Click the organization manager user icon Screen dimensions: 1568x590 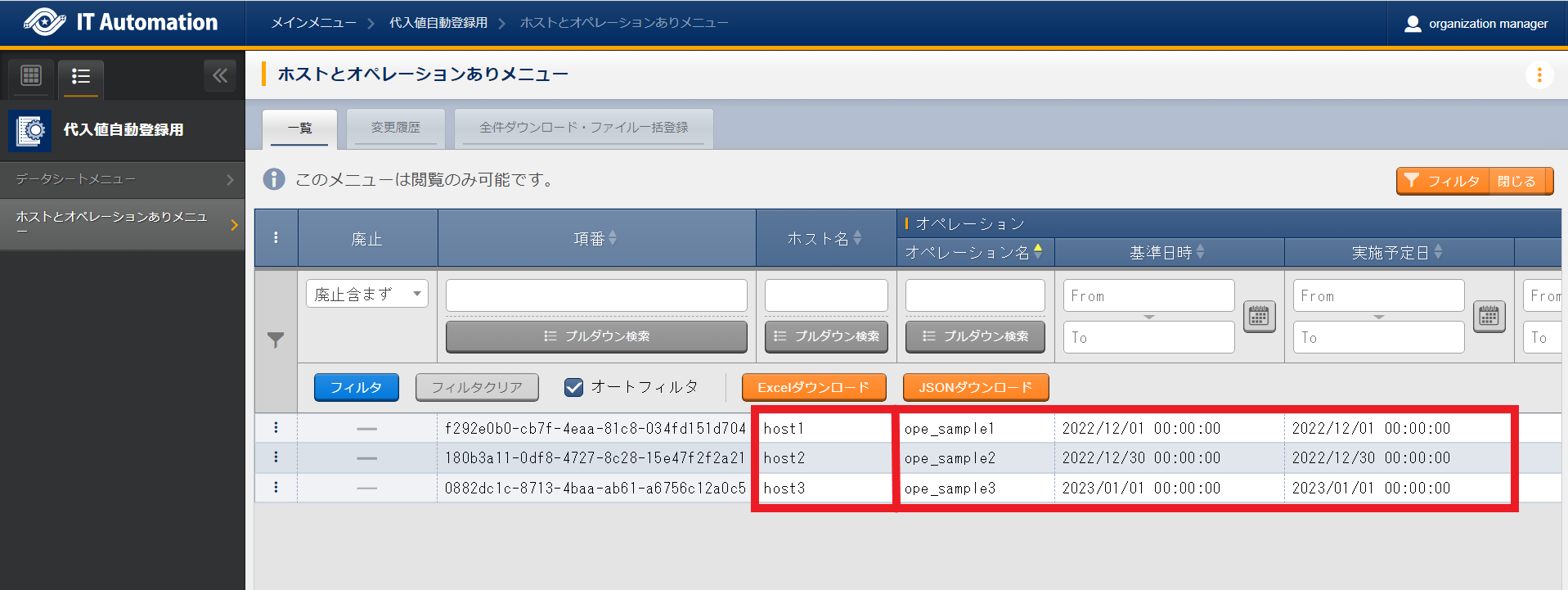pyautogui.click(x=1412, y=24)
